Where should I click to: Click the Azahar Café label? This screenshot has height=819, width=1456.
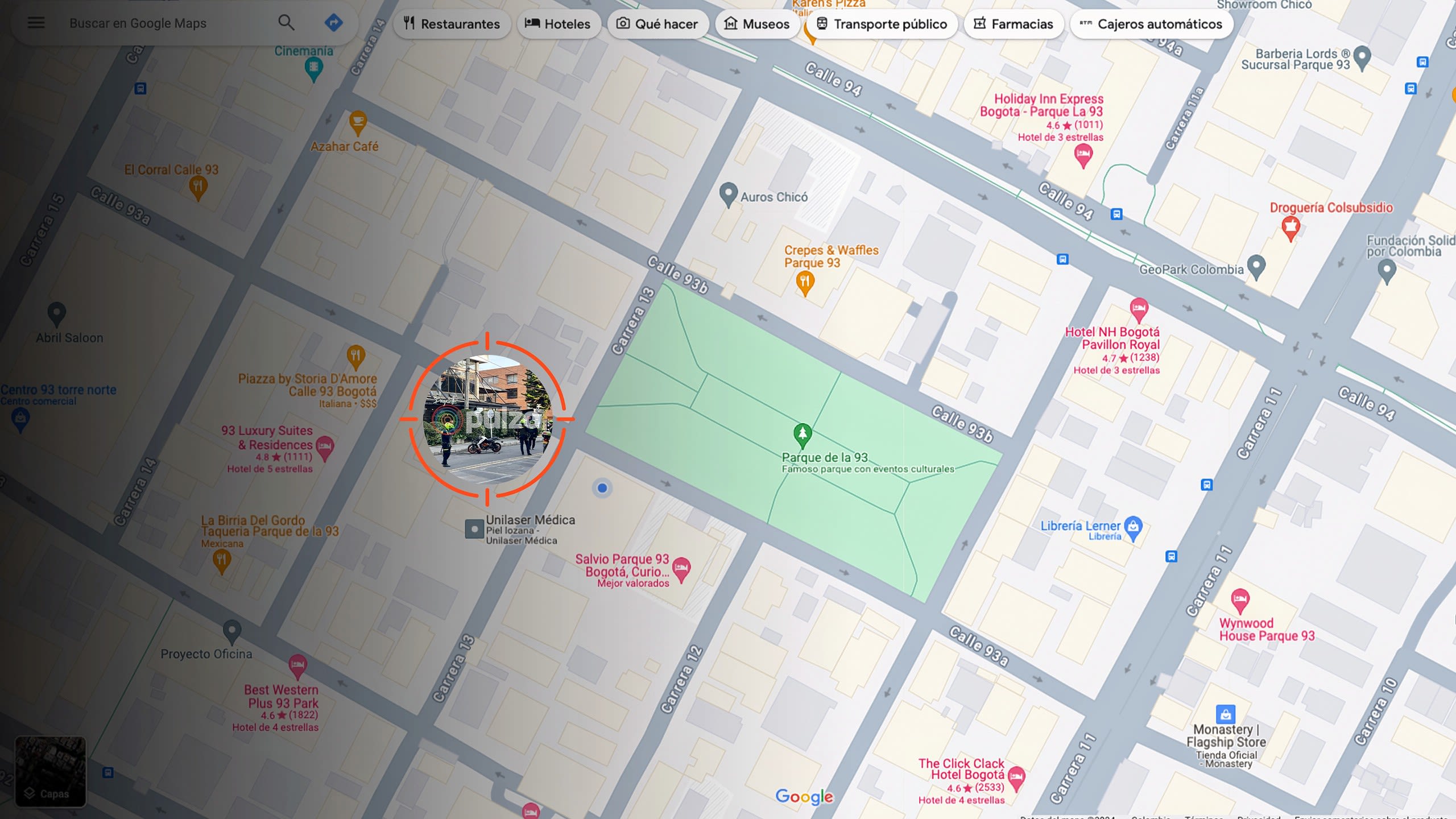point(344,147)
